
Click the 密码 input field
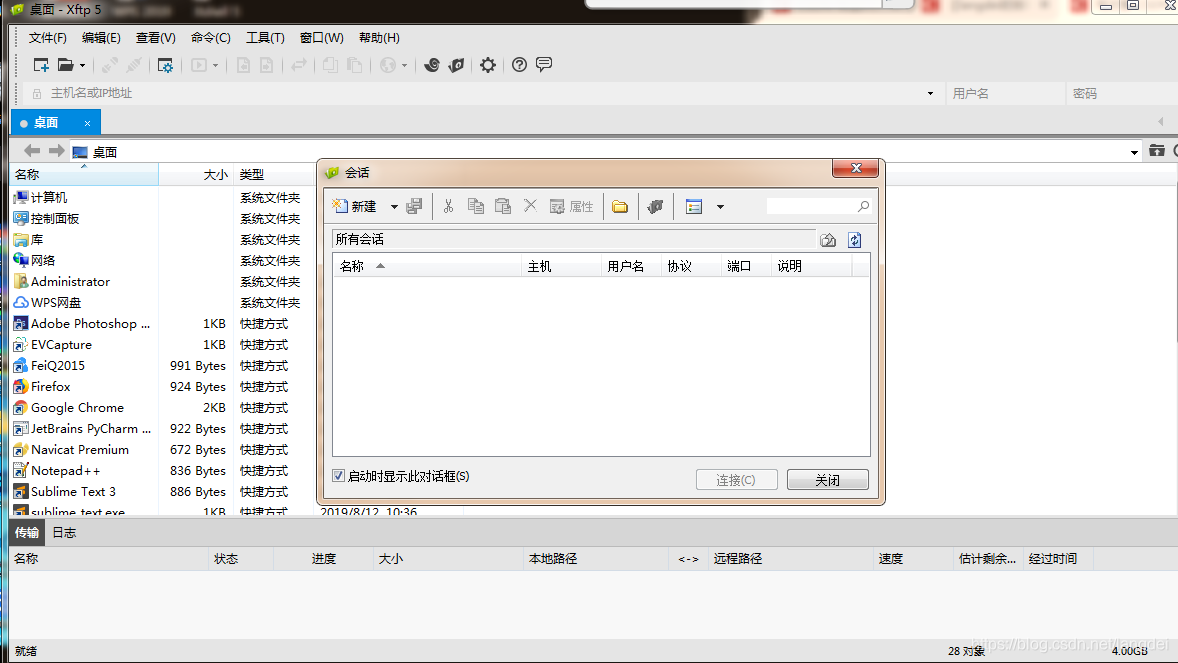(x=1122, y=93)
